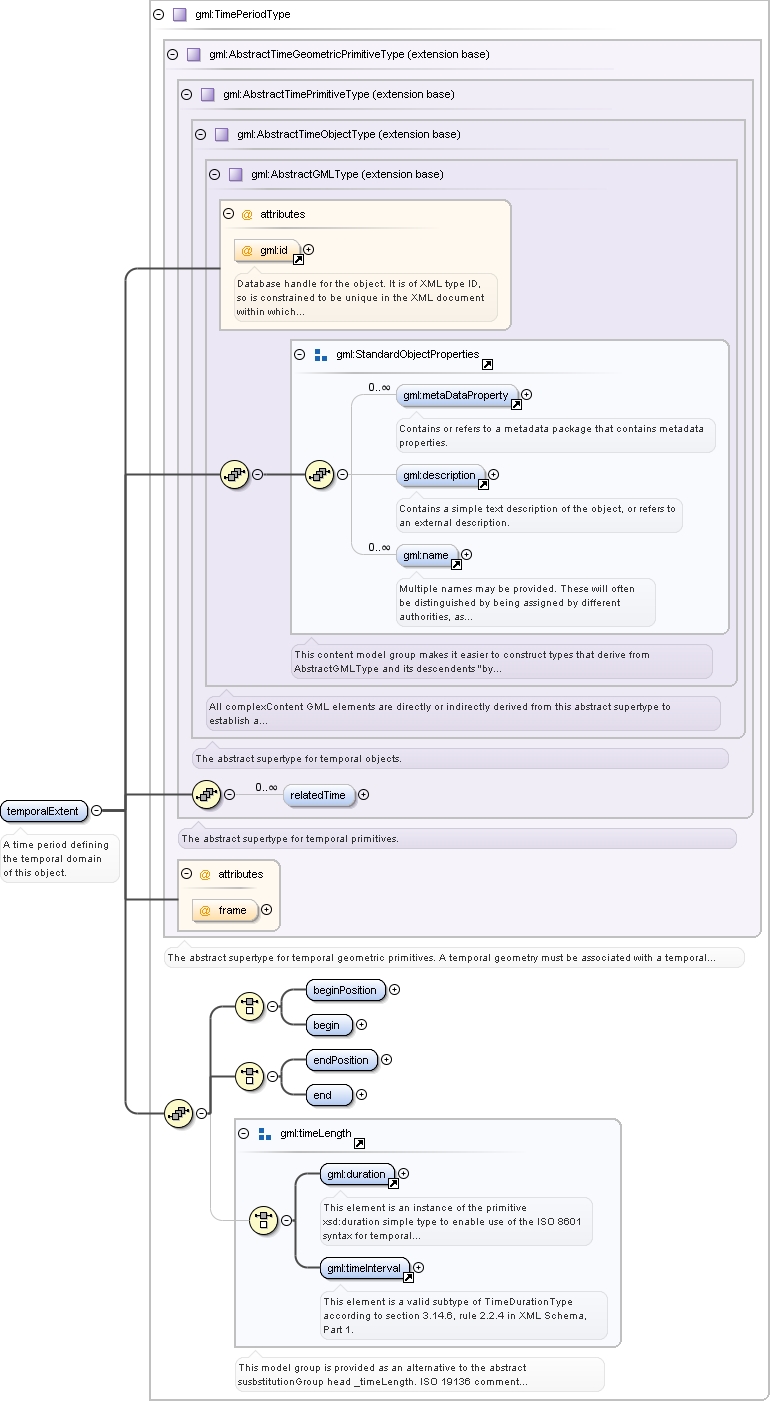Image resolution: width=771 pixels, height=1402 pixels.
Task: Expand the frame attribute plus
Action: click(266, 910)
